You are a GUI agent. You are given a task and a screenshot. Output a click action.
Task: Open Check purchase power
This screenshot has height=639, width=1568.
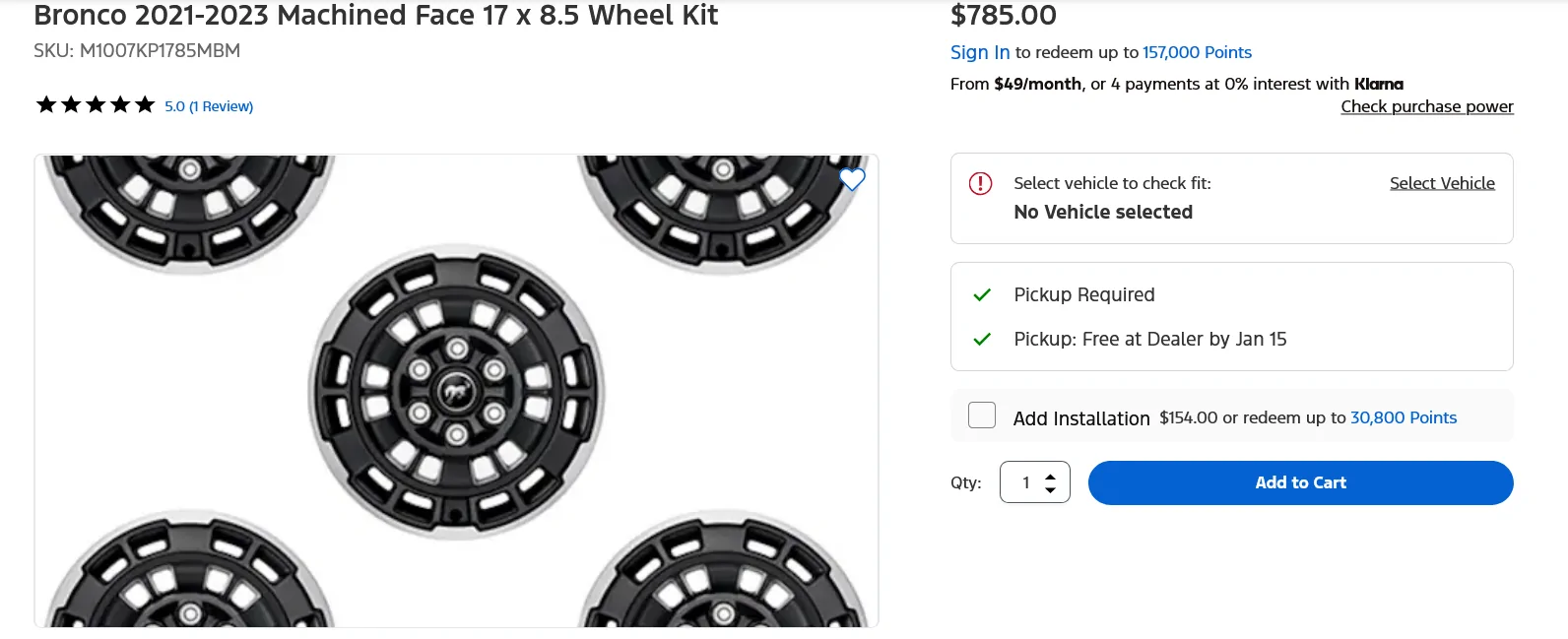tap(1426, 106)
